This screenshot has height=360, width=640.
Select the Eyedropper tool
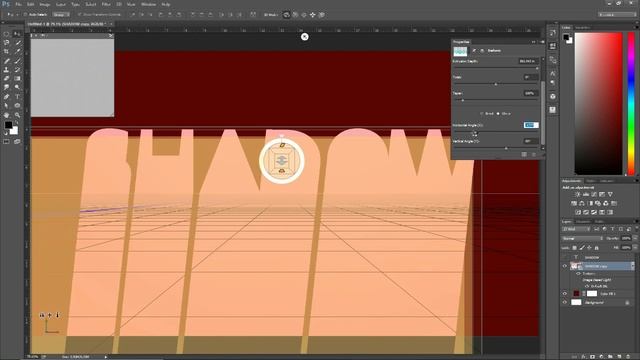point(18,51)
